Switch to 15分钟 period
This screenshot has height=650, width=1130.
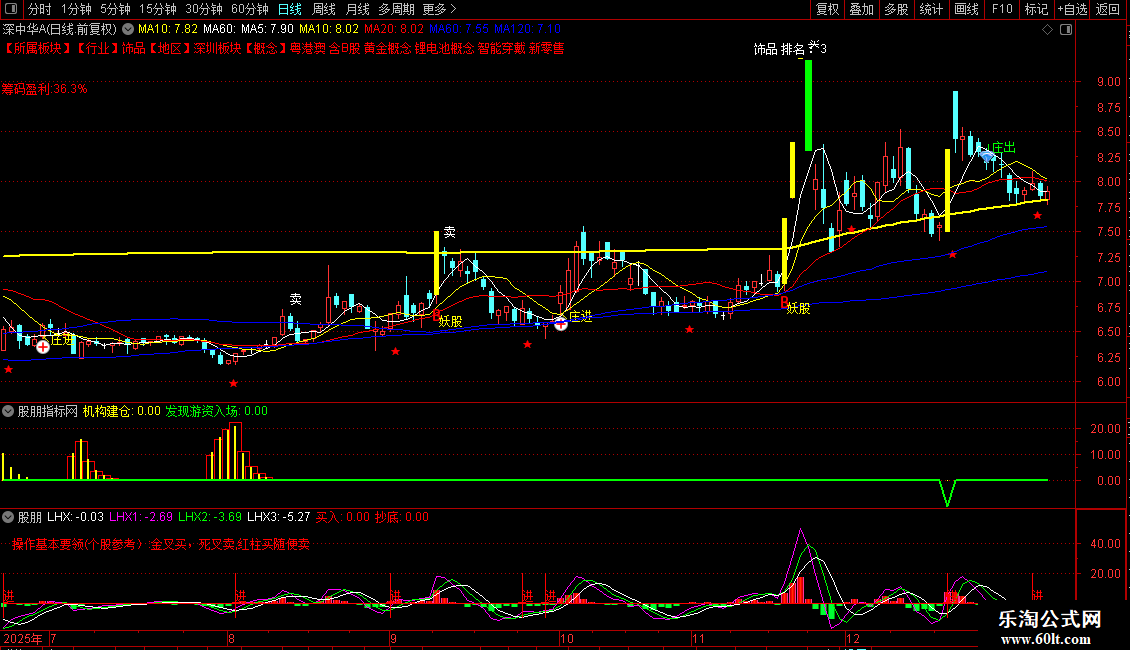tap(157, 9)
